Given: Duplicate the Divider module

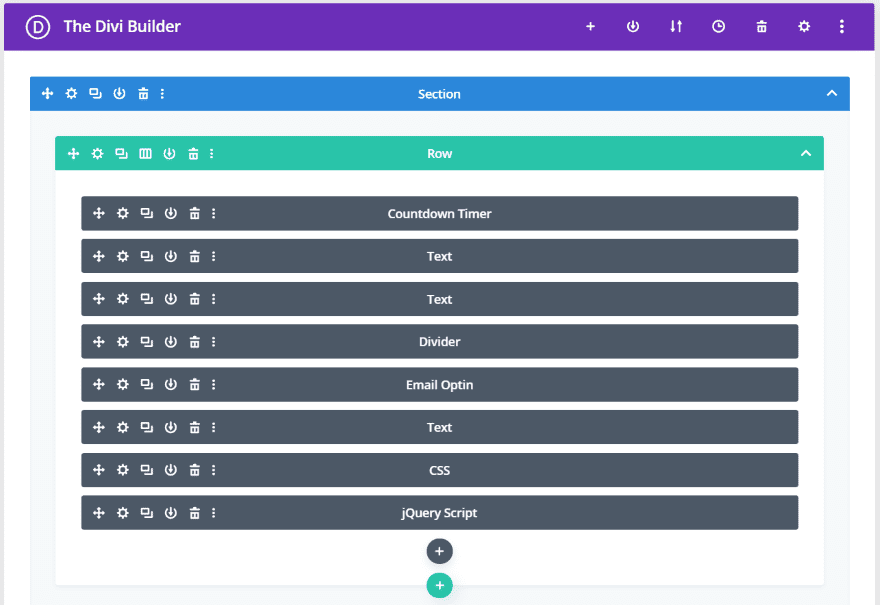Looking at the screenshot, I should click(x=146, y=342).
